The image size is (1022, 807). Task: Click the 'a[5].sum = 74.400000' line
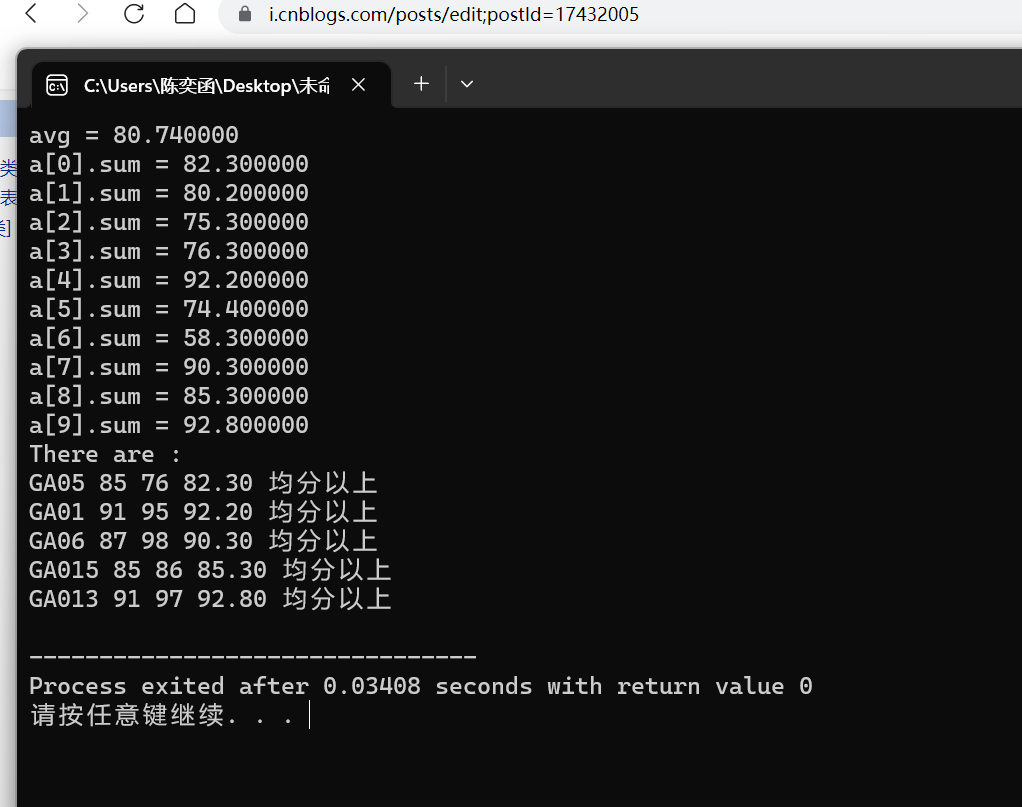[x=169, y=309]
